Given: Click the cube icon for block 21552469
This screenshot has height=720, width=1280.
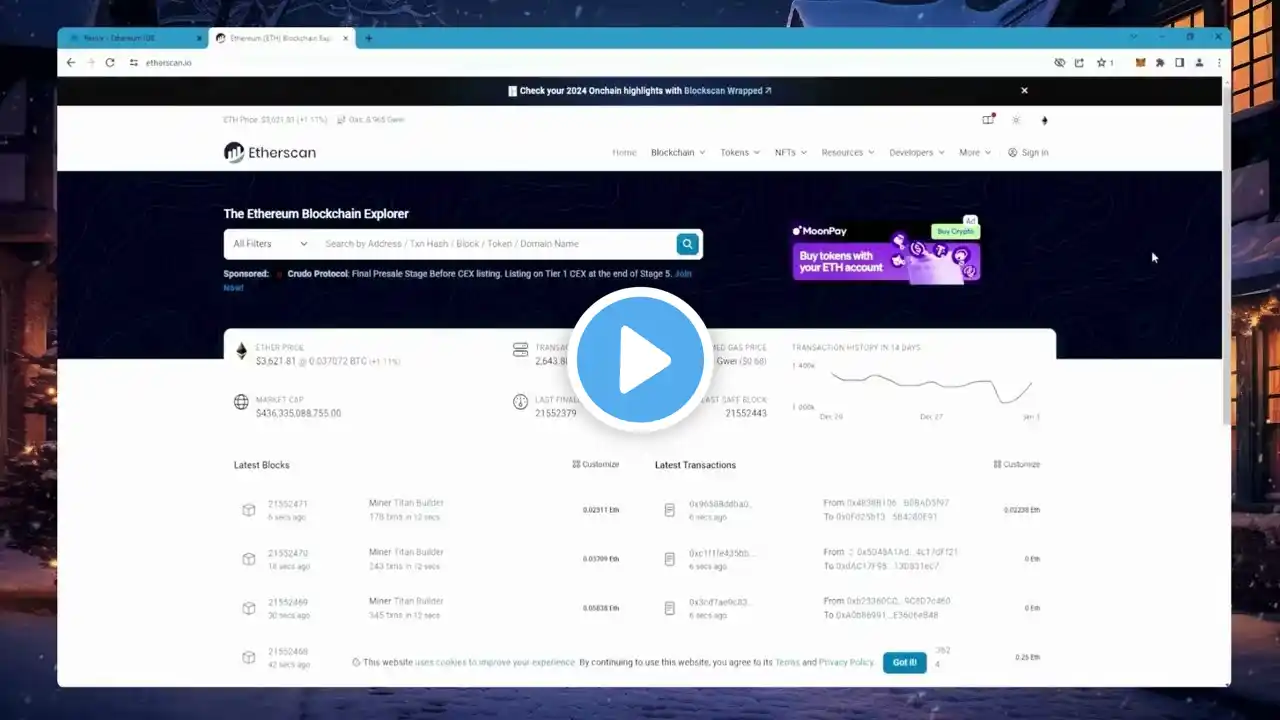Looking at the screenshot, I should [x=248, y=608].
